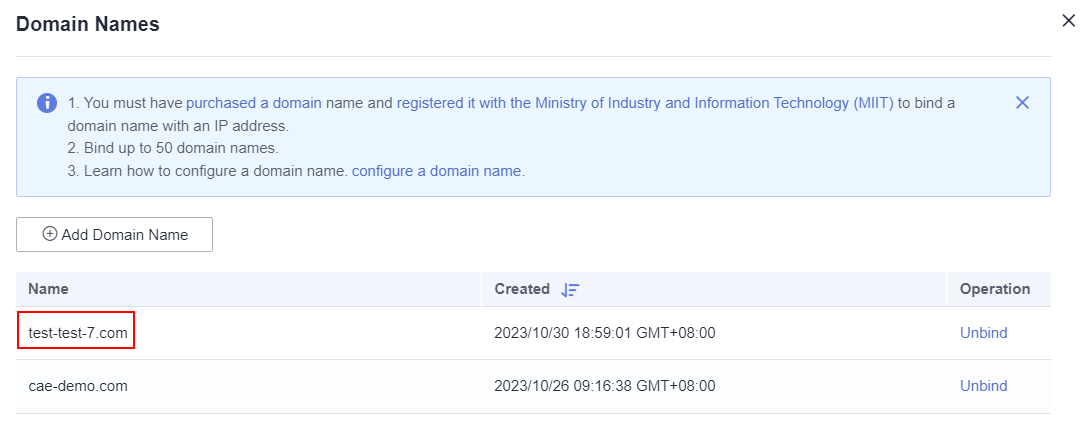Unbind the cae-demo.com domain
Viewport: 1082px width, 423px height.
pos(983,386)
